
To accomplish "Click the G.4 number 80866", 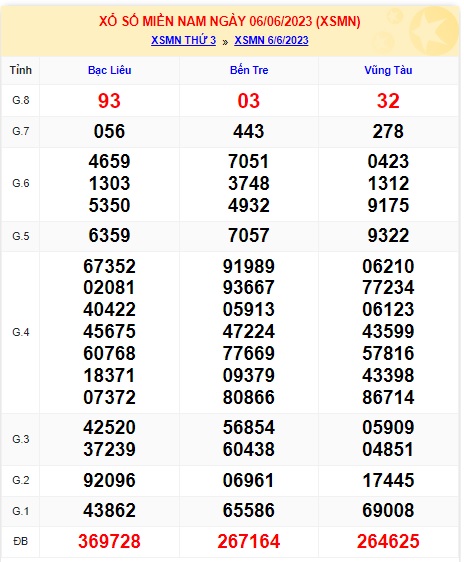I will coord(249,397).
